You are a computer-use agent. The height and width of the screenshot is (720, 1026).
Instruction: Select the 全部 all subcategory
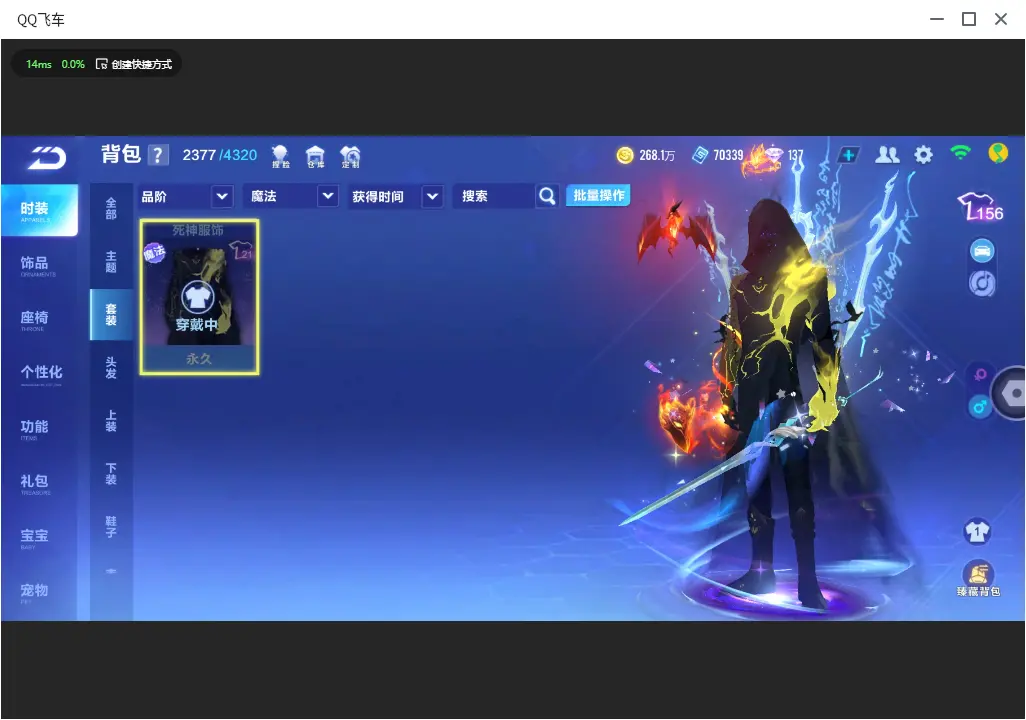click(111, 208)
